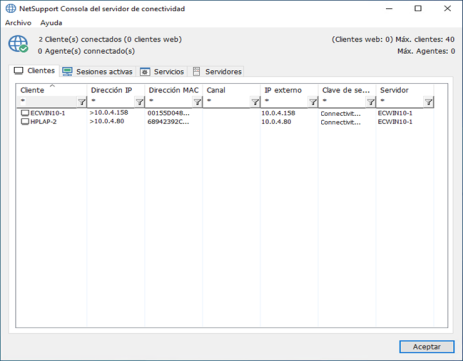Open filter icon for IP externo column
Viewport: 463px width, 361px height.
(x=313, y=102)
